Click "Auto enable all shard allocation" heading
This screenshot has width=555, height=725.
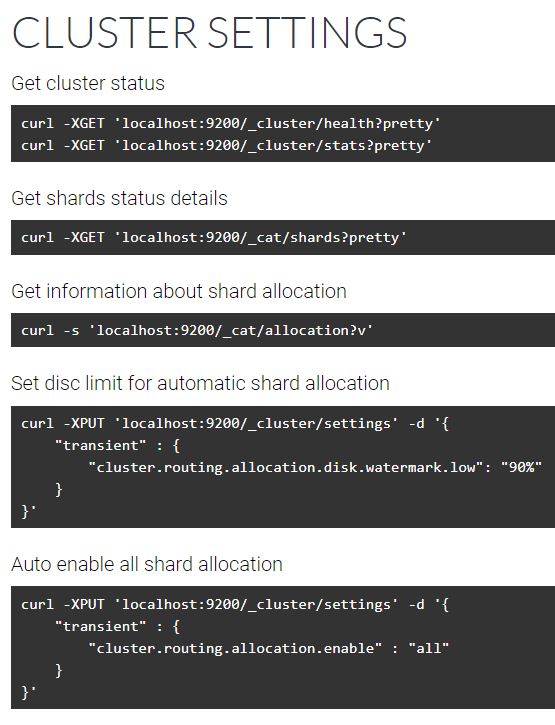[147, 564]
